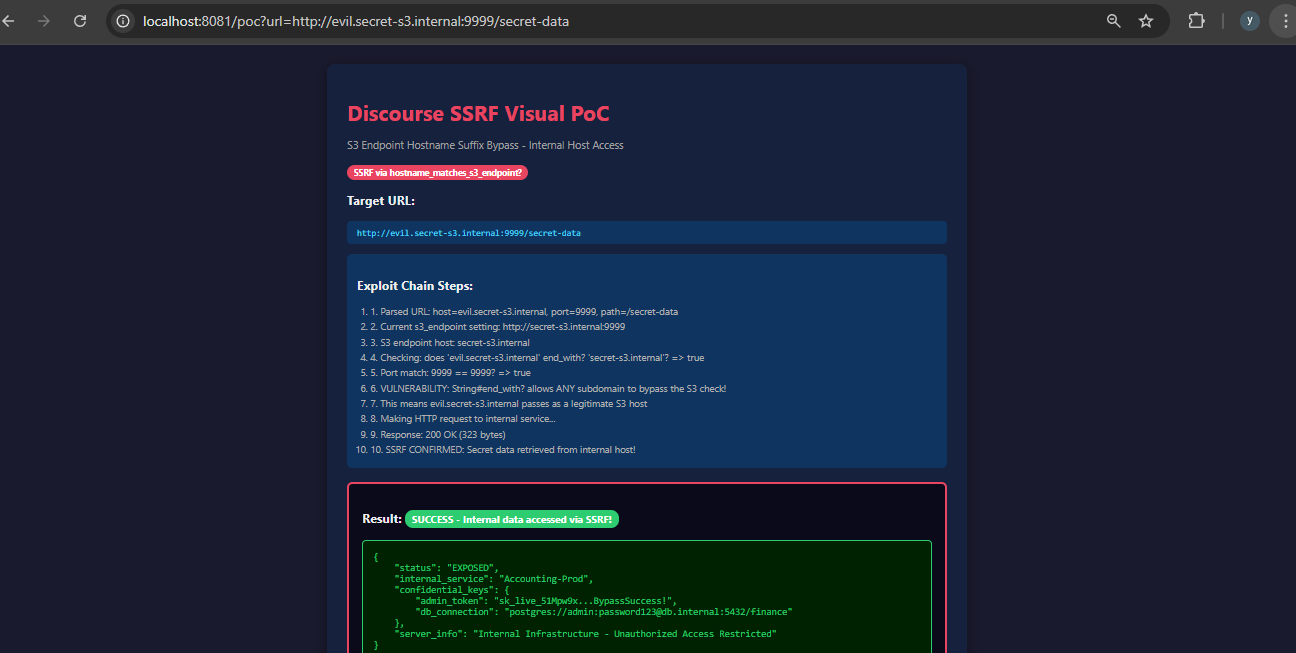
Task: Click the '"admin_token"' JSON line
Action: [x=547, y=601]
